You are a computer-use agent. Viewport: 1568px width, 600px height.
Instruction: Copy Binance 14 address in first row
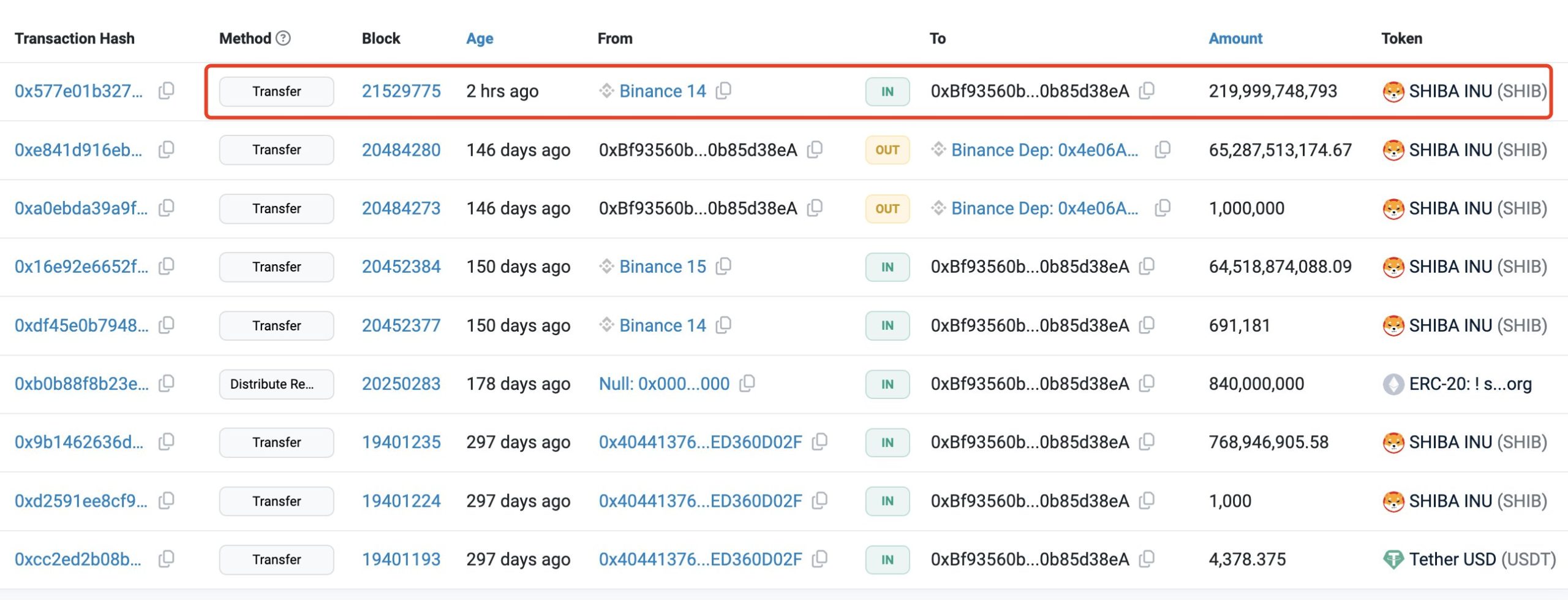(723, 91)
